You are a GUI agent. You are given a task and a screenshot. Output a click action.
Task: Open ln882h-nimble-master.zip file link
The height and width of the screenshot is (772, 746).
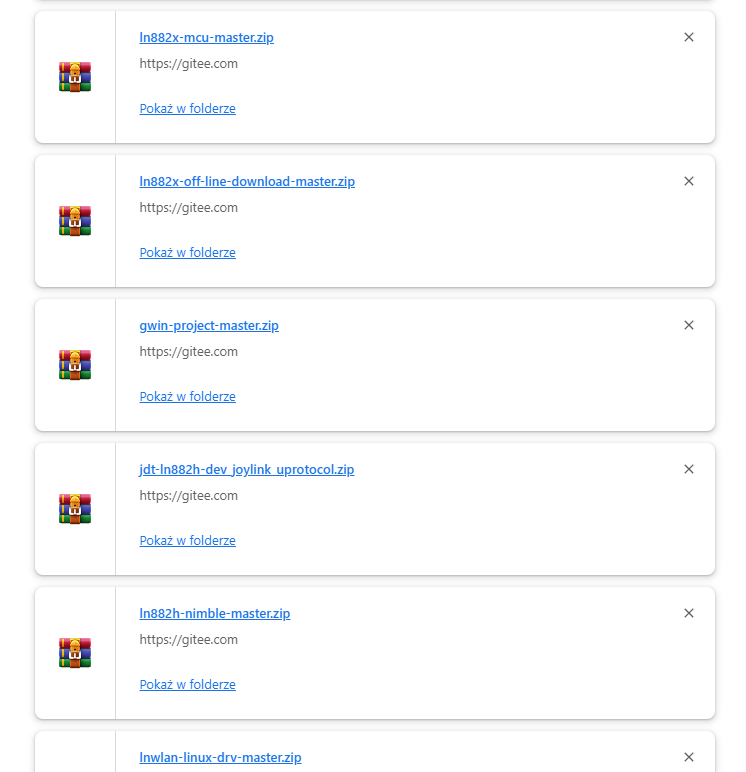[x=215, y=613]
